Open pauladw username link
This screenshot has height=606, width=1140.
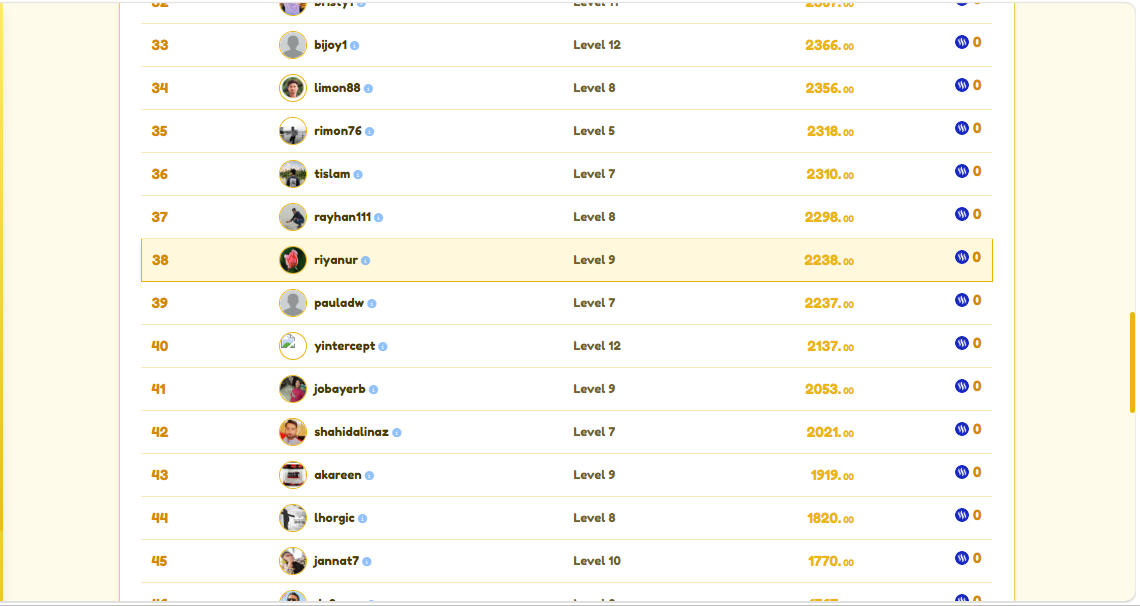point(339,303)
